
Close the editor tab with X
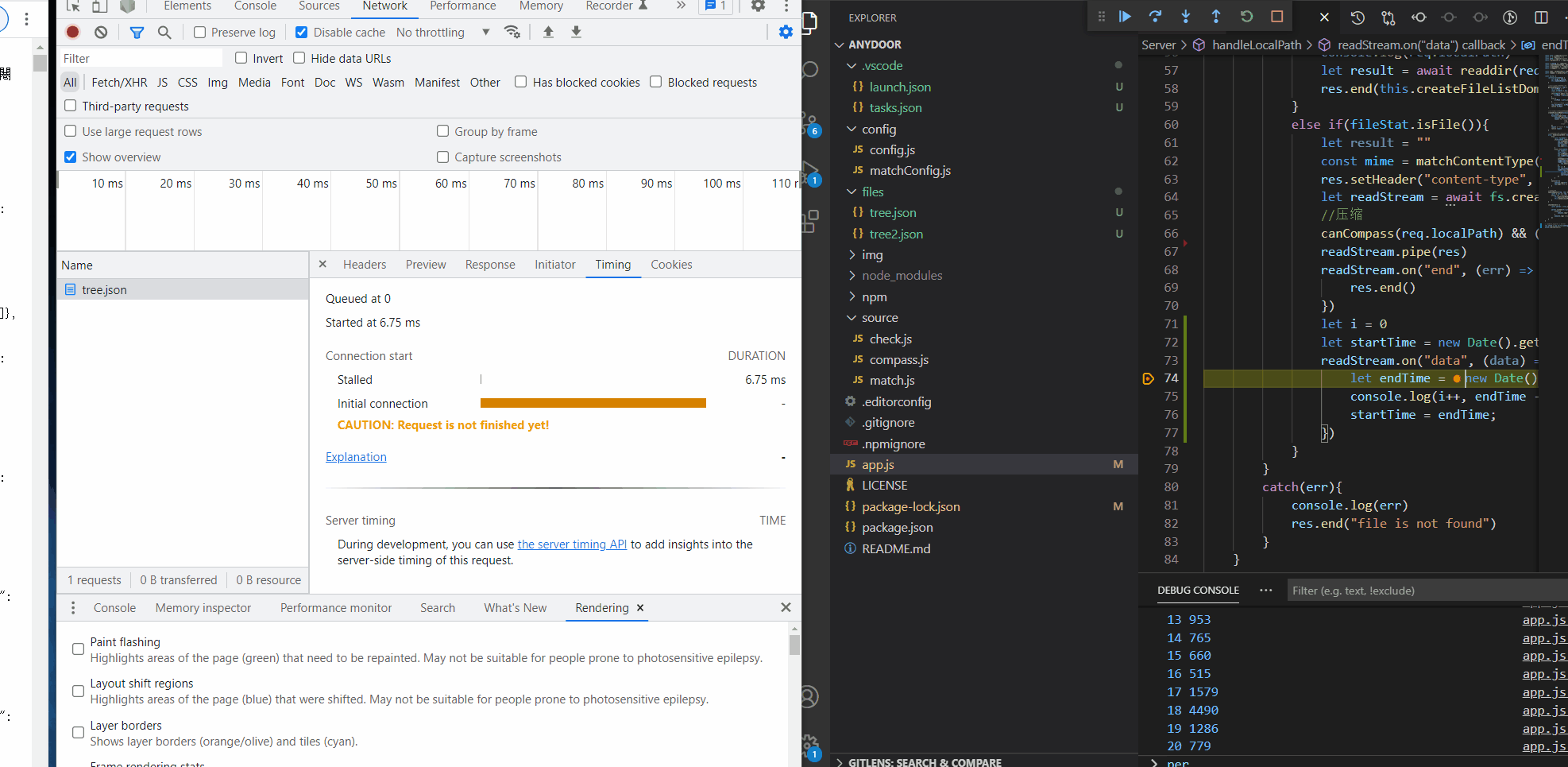[1324, 17]
